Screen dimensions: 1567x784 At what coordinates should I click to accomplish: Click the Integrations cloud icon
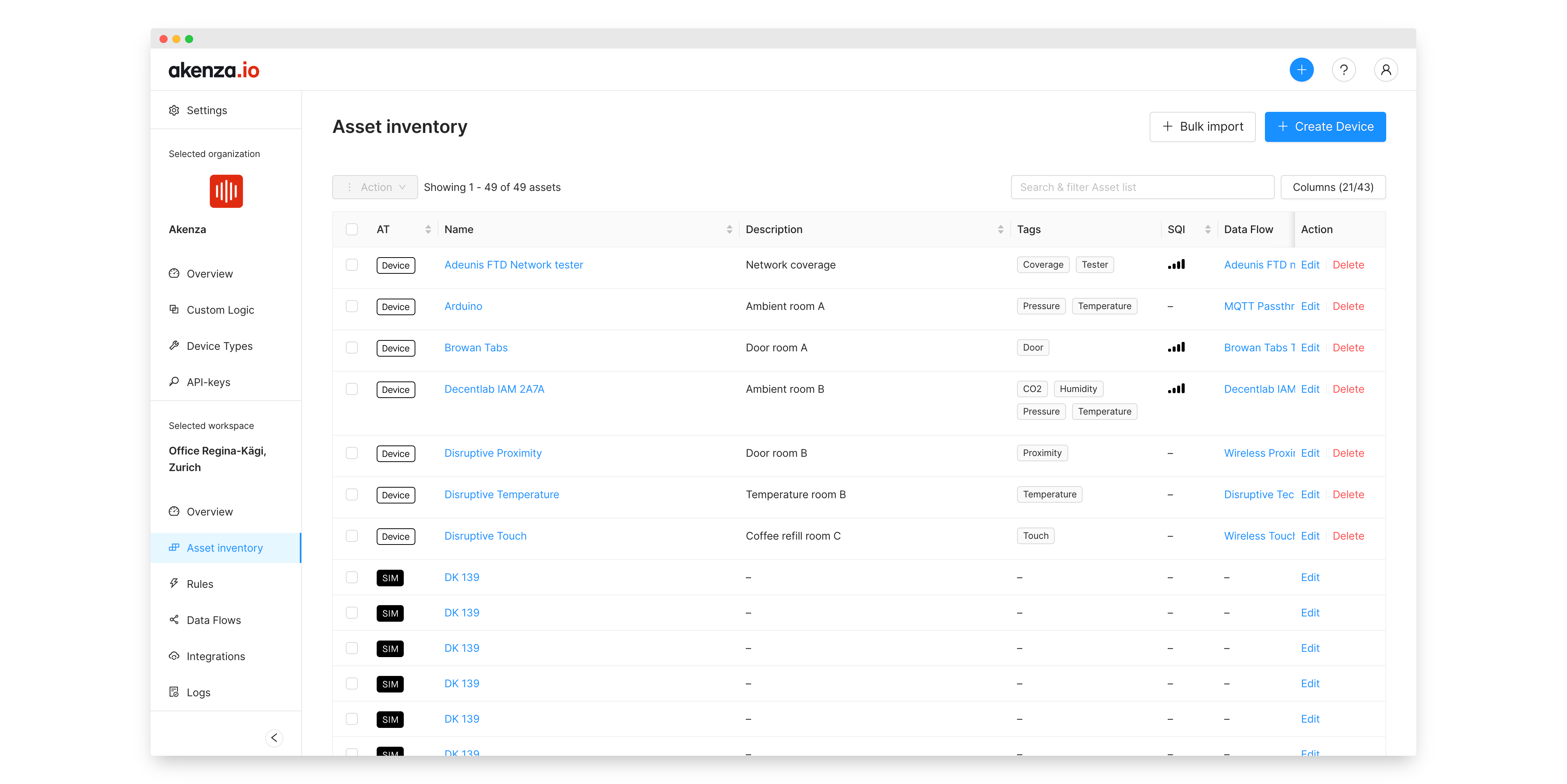point(174,656)
